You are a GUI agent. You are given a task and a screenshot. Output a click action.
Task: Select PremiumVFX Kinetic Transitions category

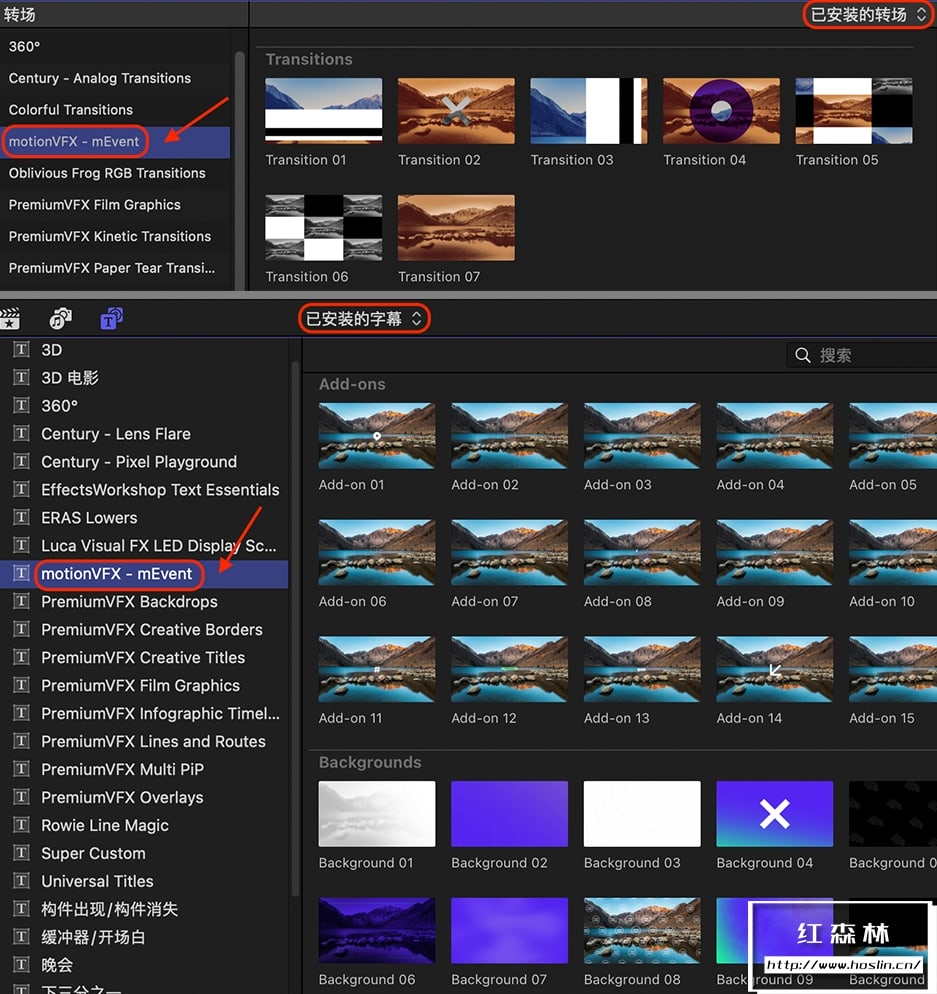(115, 236)
